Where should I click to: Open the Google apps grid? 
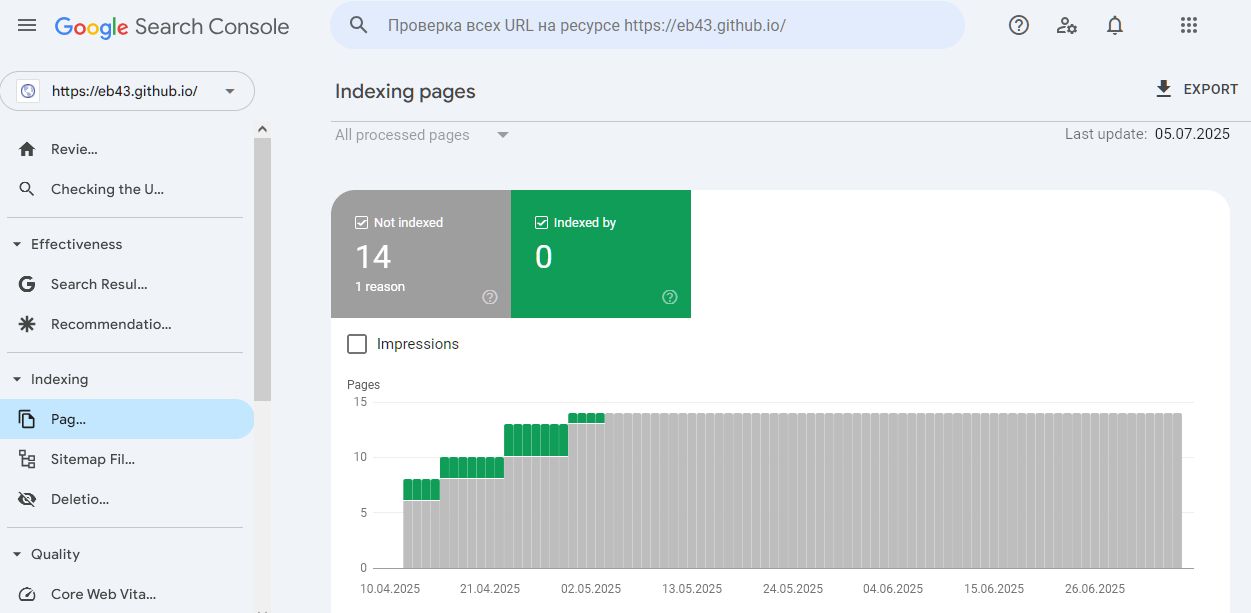(1188, 26)
